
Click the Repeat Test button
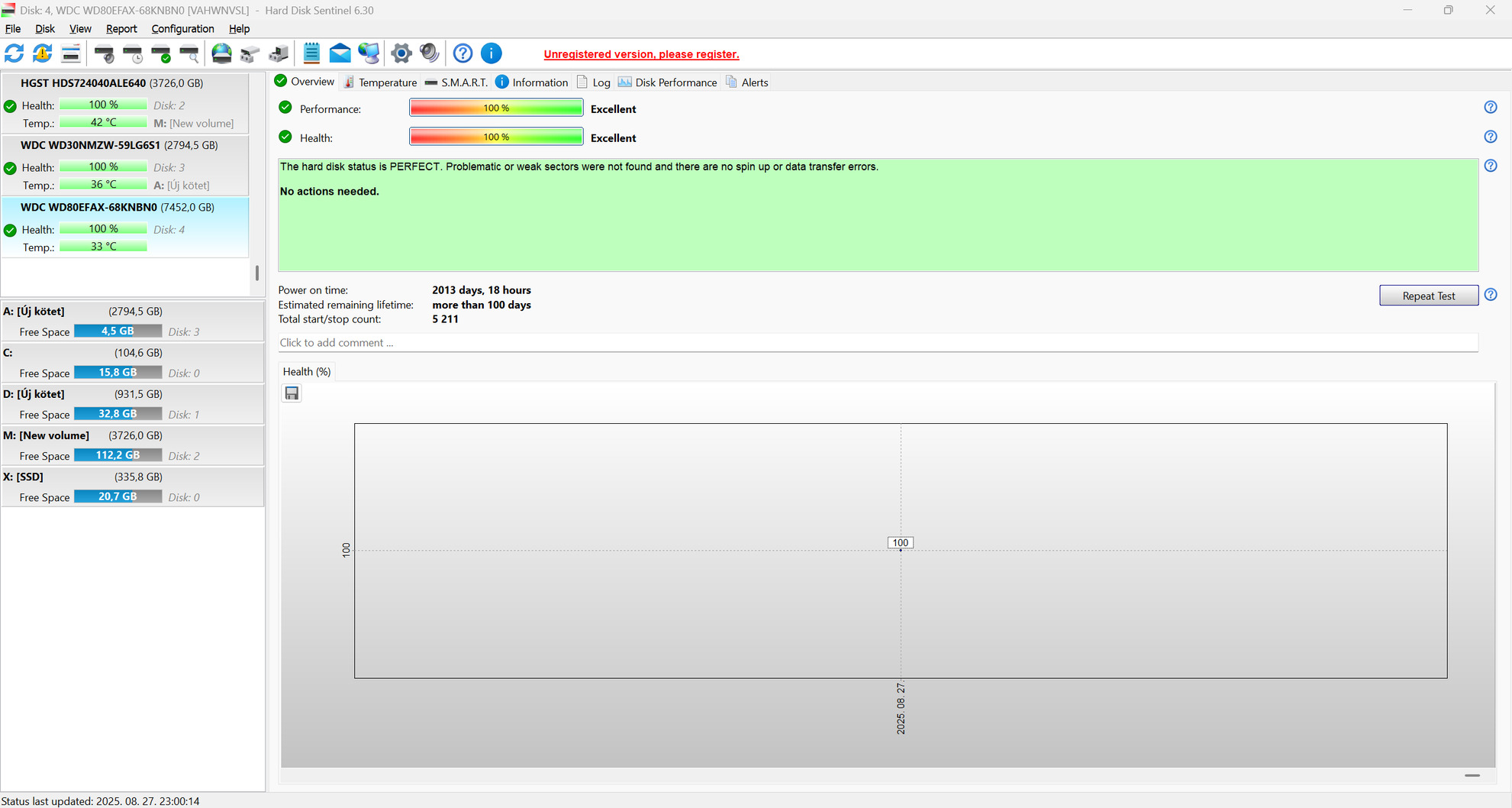pyautogui.click(x=1429, y=296)
